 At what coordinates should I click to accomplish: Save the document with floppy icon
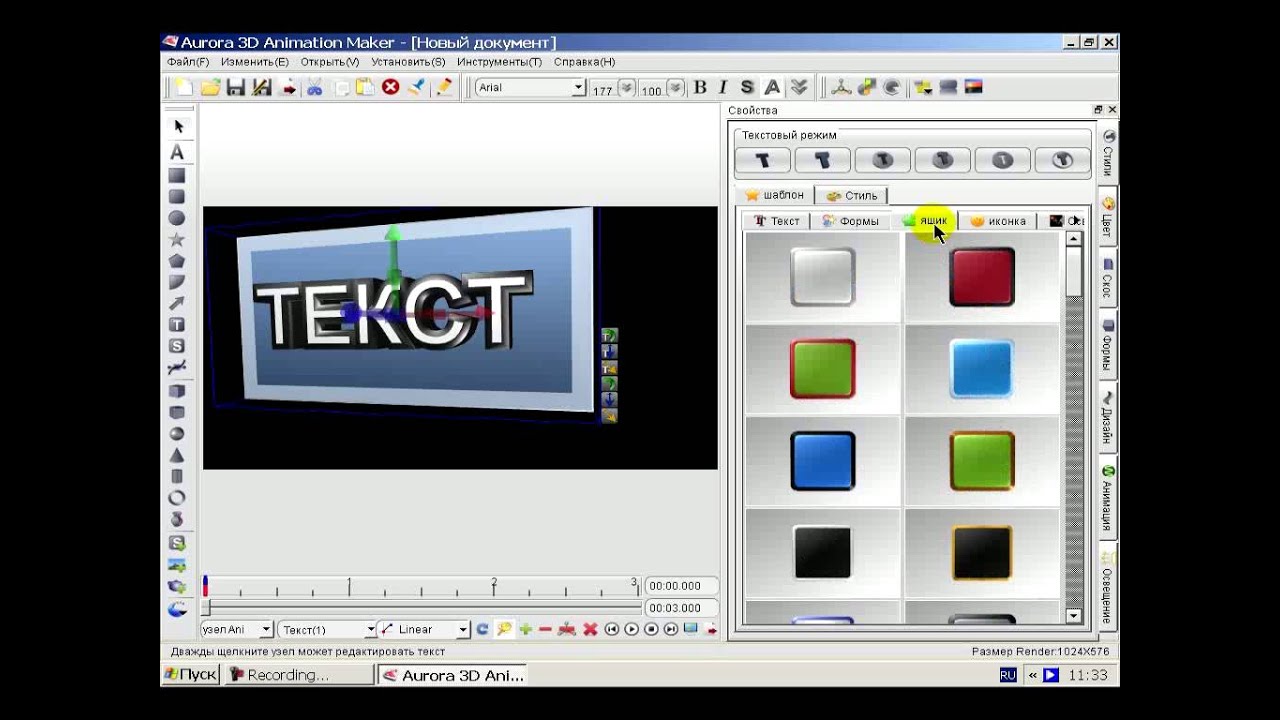[x=236, y=87]
